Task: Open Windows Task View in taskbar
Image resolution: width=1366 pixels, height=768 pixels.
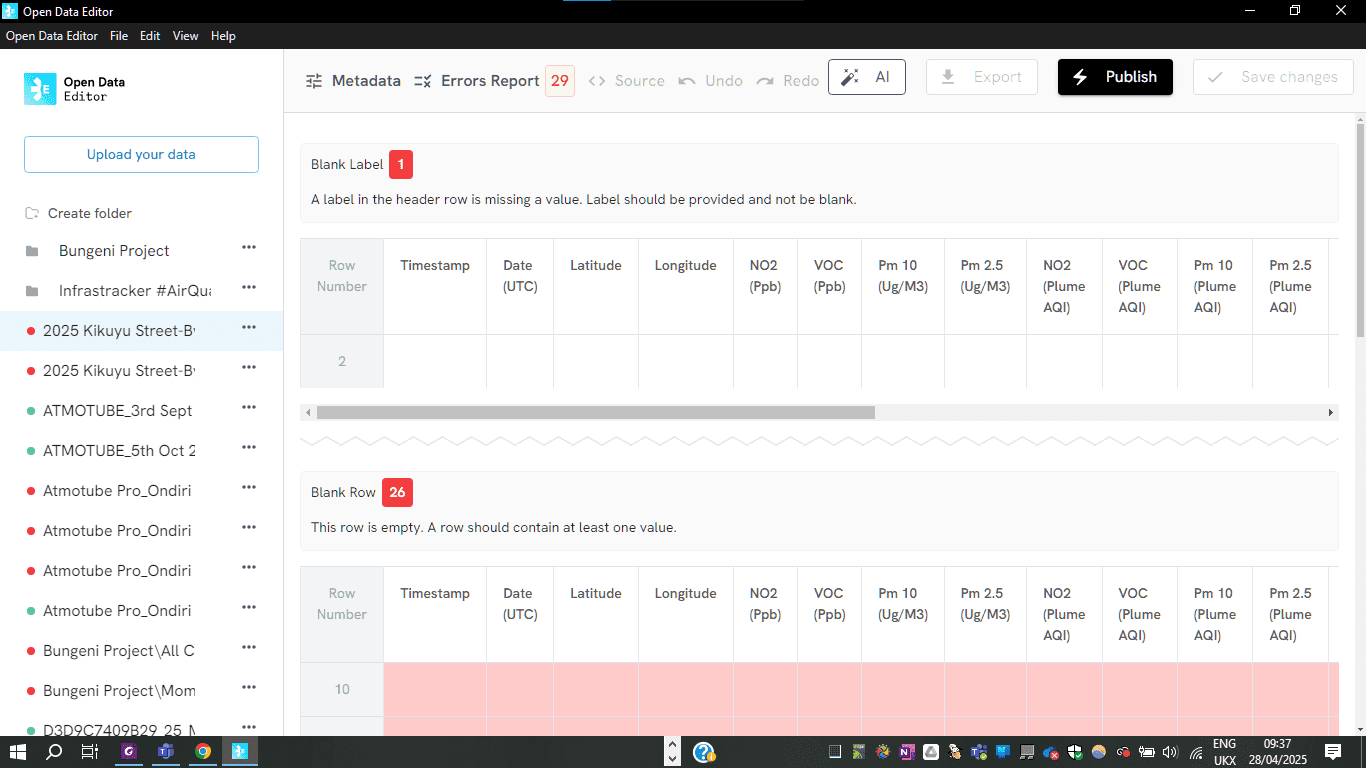Action: click(89, 752)
